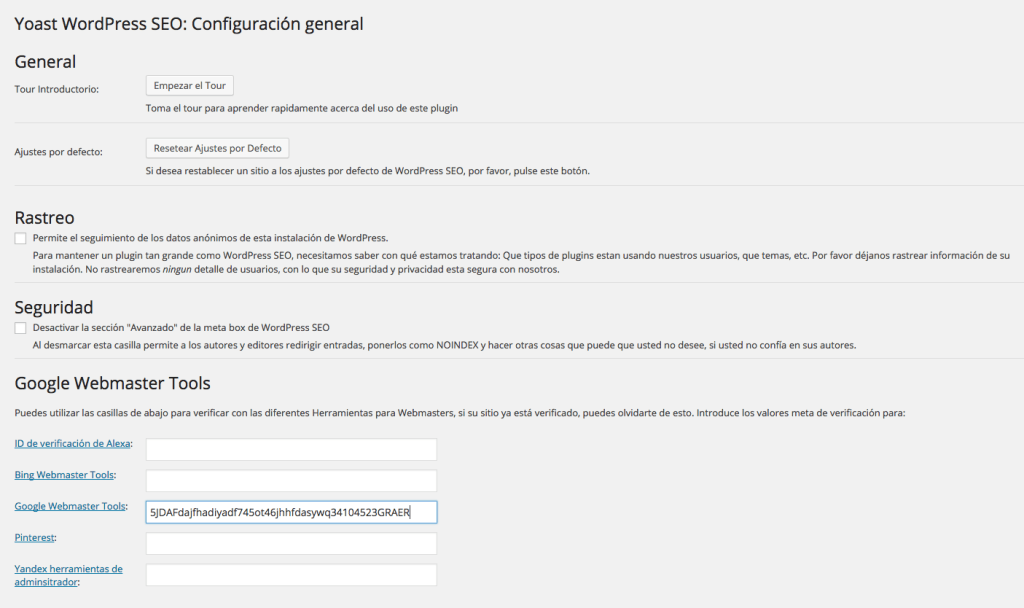Click the "Empezar el Tour" button
The width and height of the screenshot is (1024, 608).
click(x=189, y=85)
